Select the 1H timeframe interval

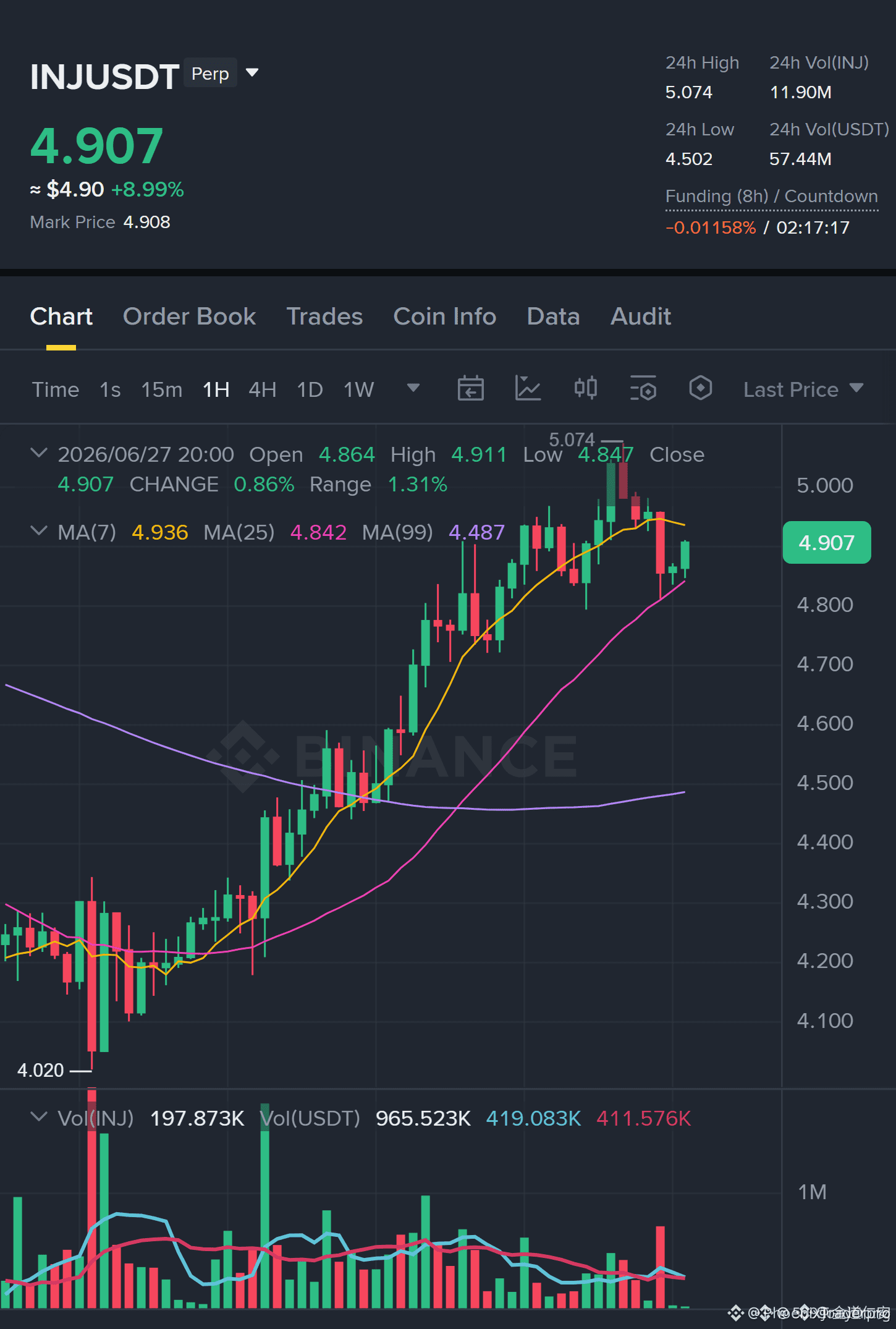click(216, 389)
